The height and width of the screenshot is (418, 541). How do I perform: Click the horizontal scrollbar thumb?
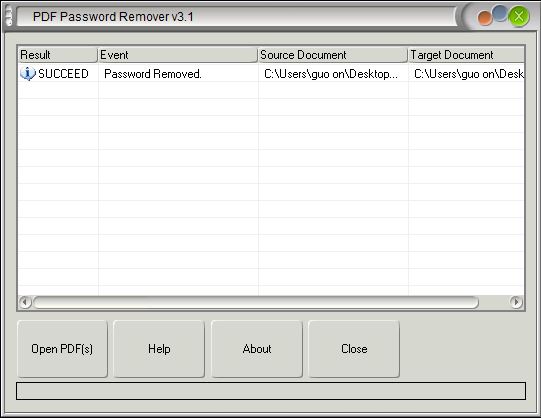point(256,302)
